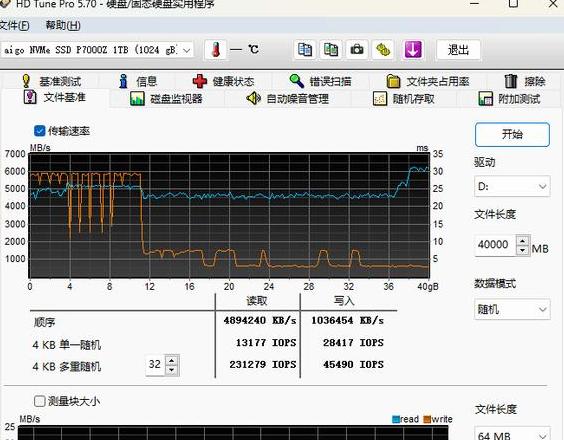Click the 13177 IOPS read value
Viewport: 564px width, 440px height.
pyautogui.click(x=266, y=343)
